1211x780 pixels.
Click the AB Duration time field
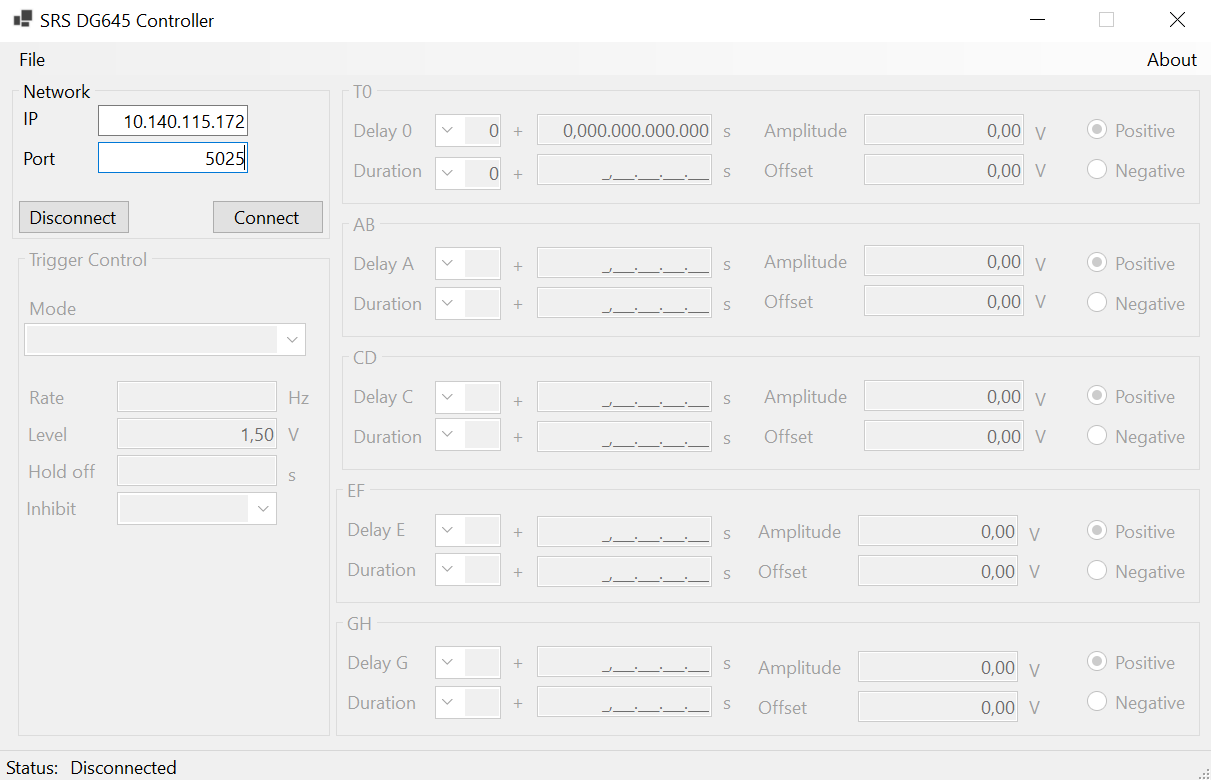coord(624,303)
